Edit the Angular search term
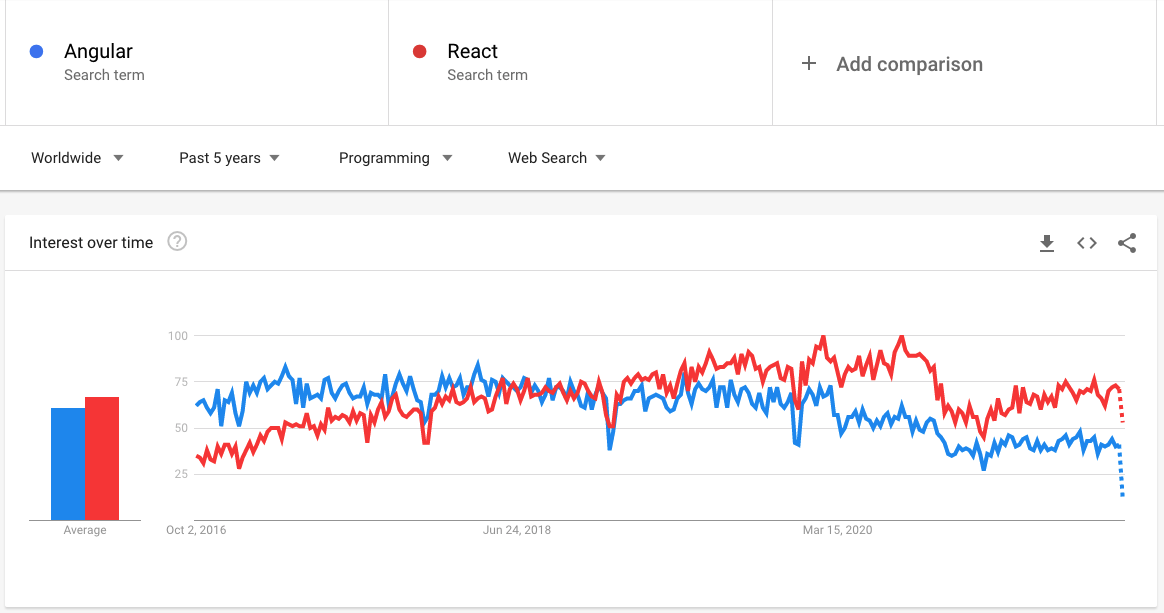Image resolution: width=1164 pixels, height=613 pixels. [x=98, y=52]
